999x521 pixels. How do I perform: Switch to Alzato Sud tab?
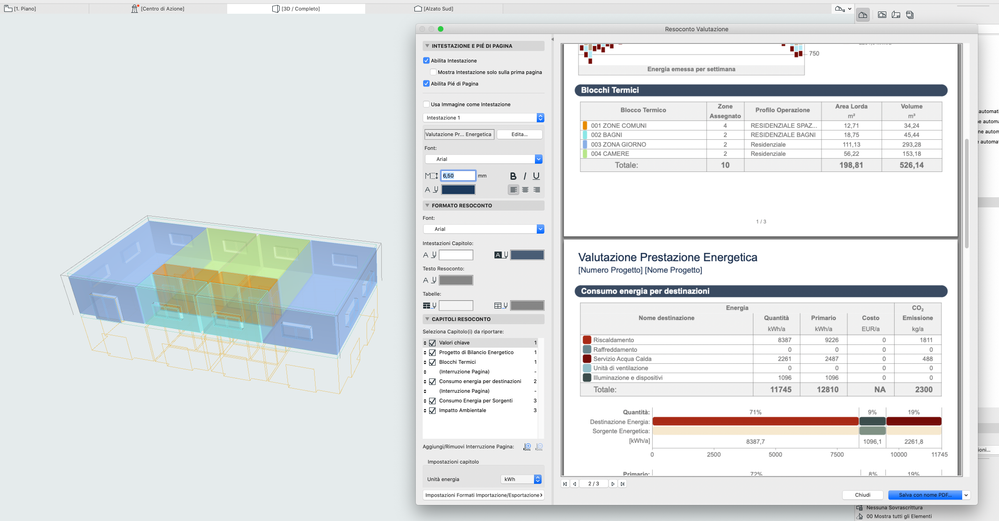(x=434, y=9)
